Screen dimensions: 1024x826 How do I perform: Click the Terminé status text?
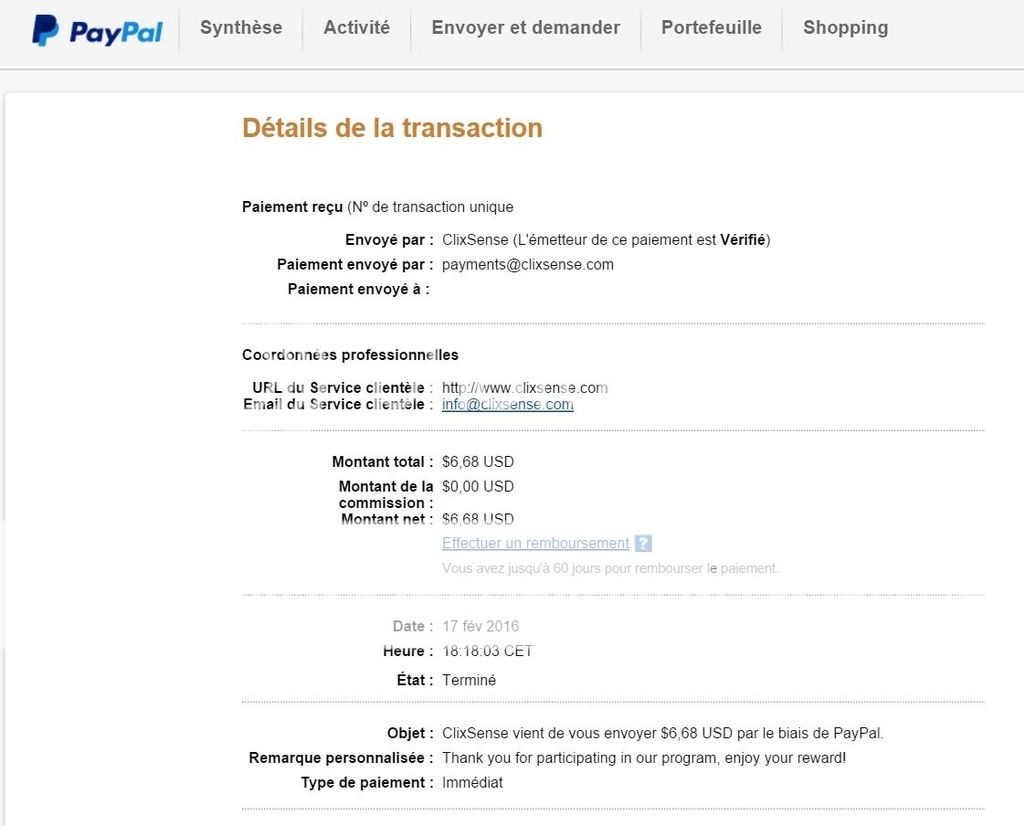click(469, 680)
